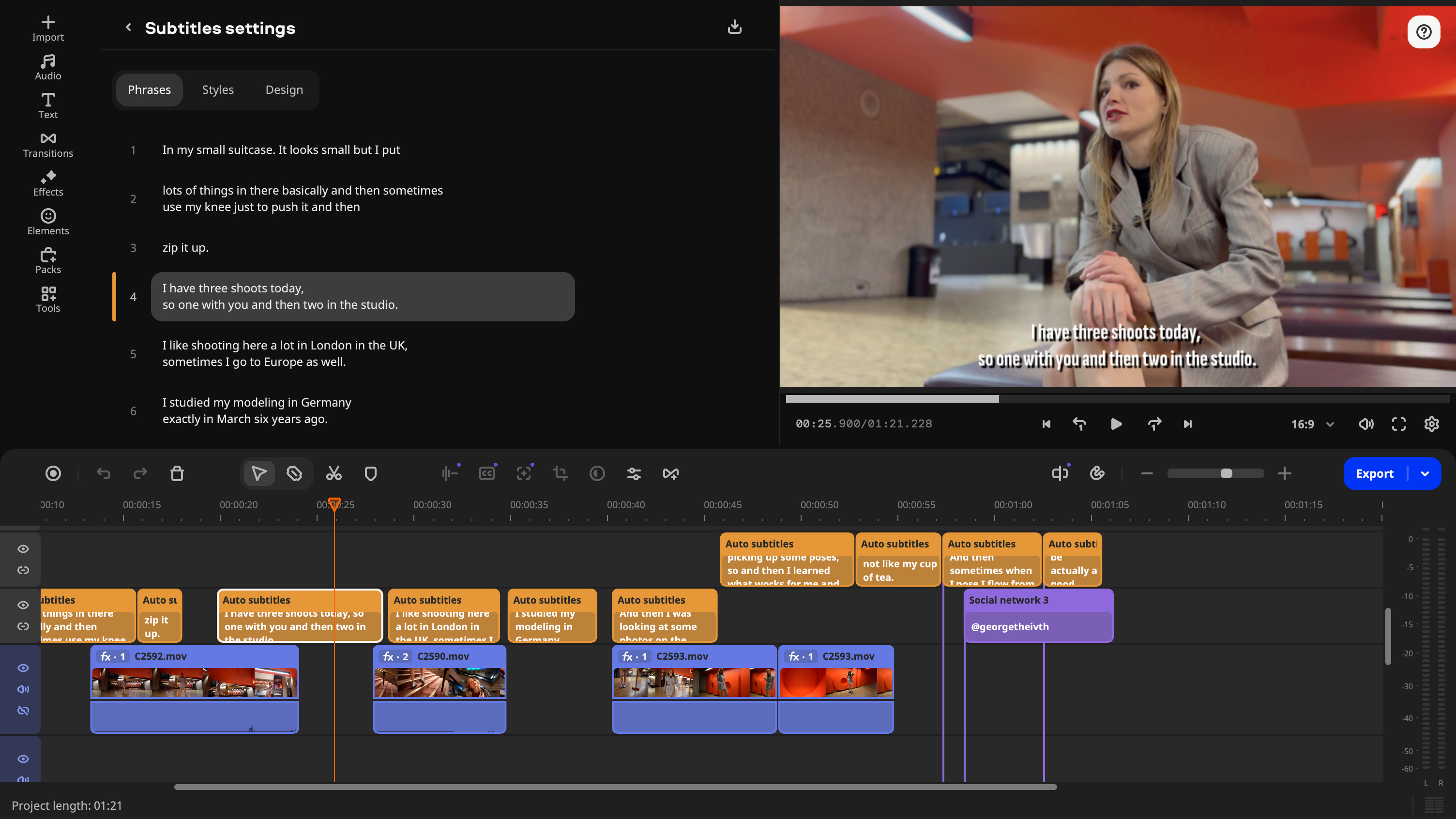
Task: Delete the selected clip with trash icon
Action: click(x=177, y=474)
